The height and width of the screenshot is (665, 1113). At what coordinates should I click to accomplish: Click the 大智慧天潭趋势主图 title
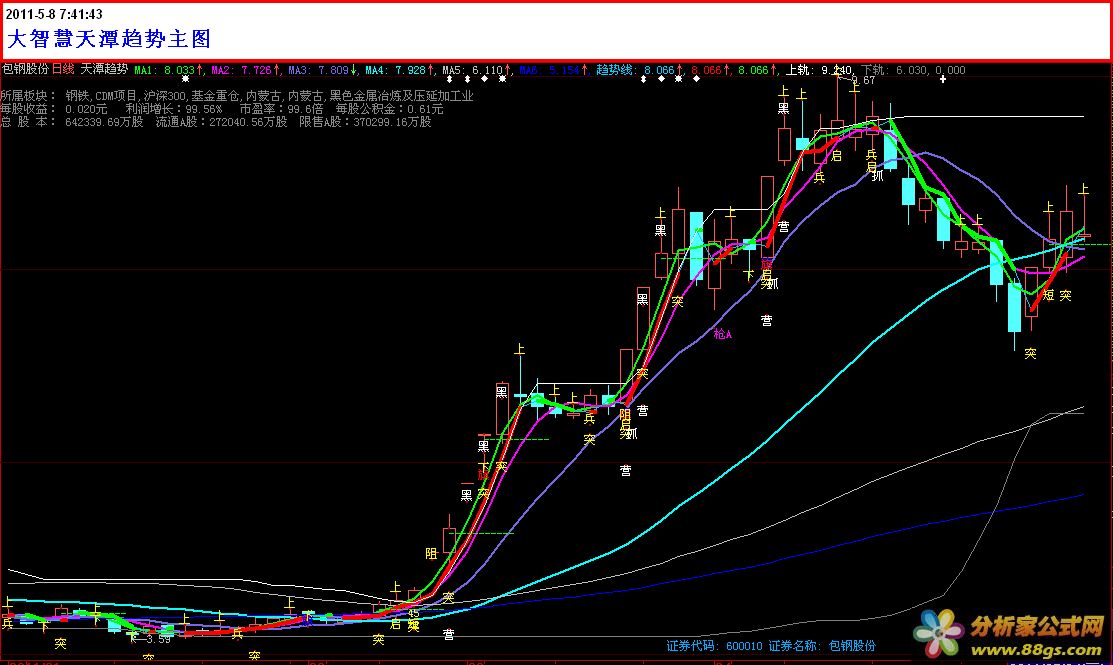tap(109, 38)
